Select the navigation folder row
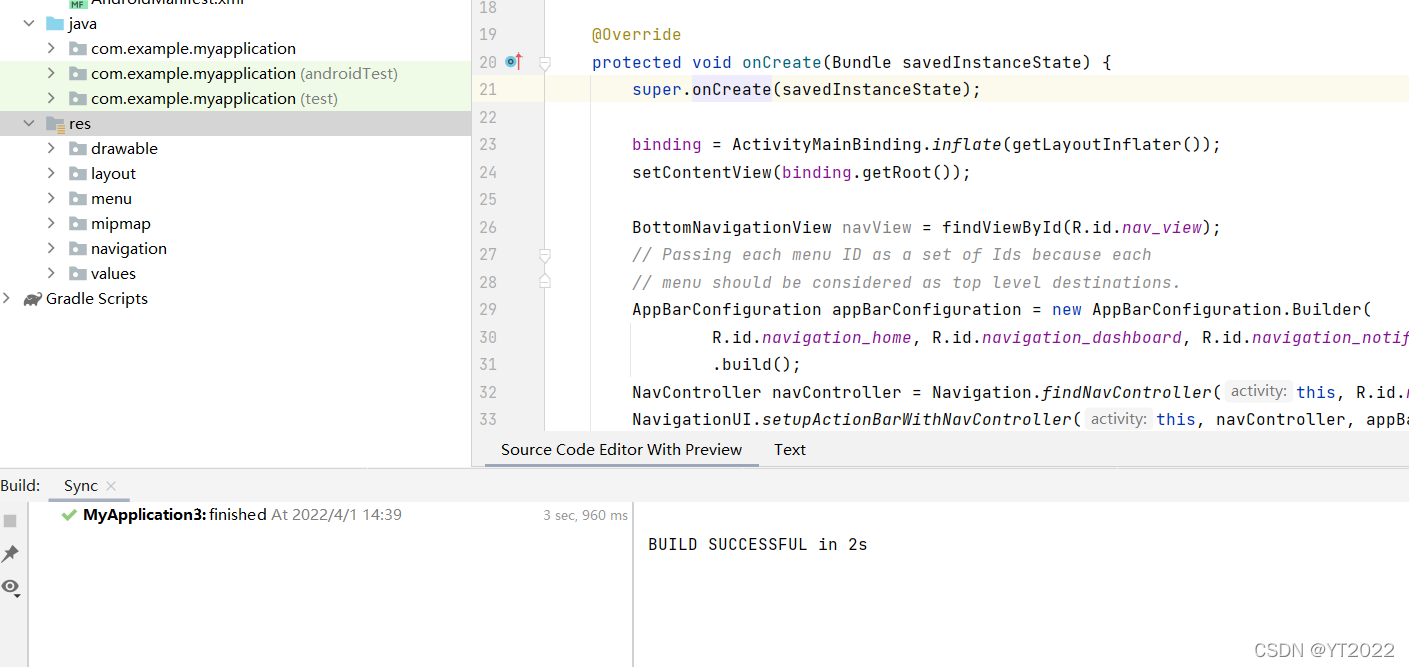The image size is (1409, 667). tap(235, 248)
